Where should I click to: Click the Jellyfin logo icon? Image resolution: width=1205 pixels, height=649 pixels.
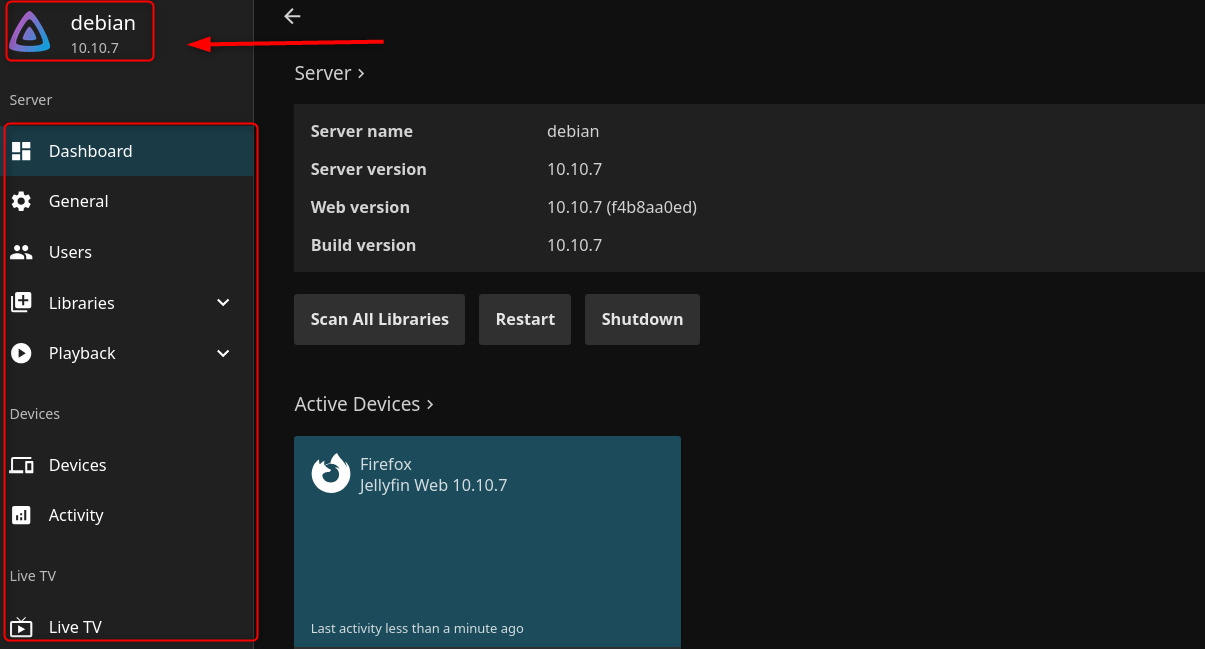[29, 32]
